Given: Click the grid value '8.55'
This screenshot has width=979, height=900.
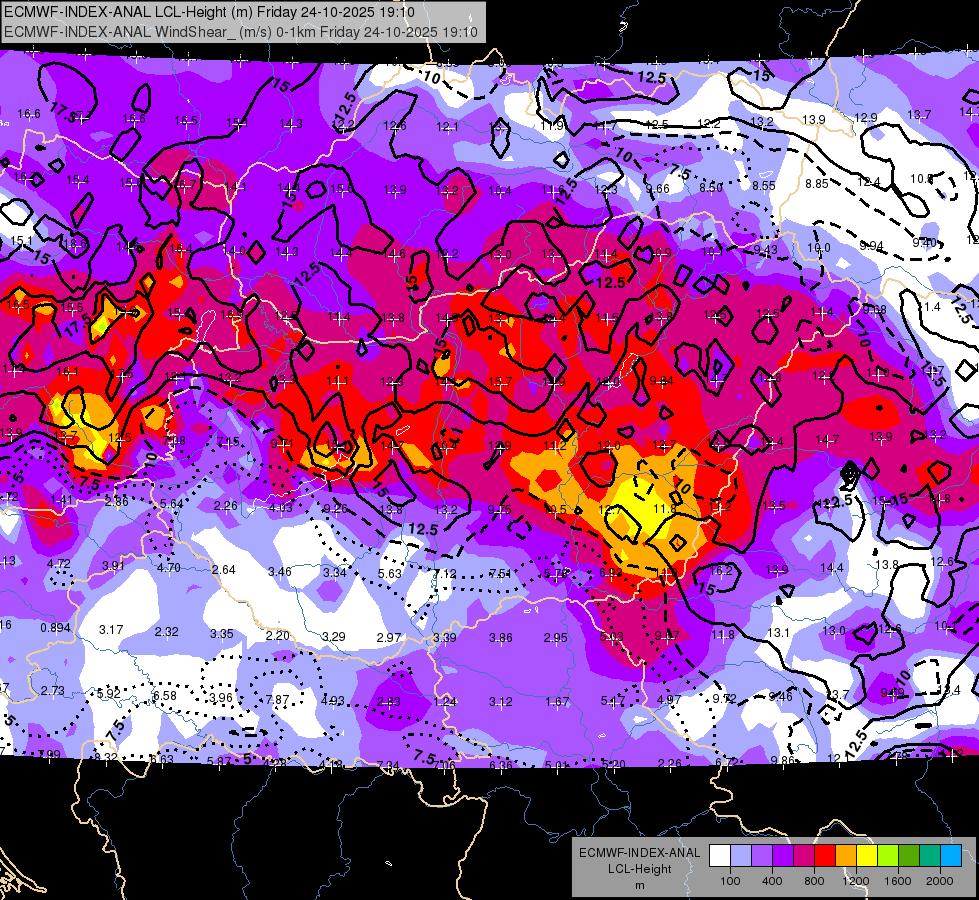Looking at the screenshot, I should click(x=764, y=185).
